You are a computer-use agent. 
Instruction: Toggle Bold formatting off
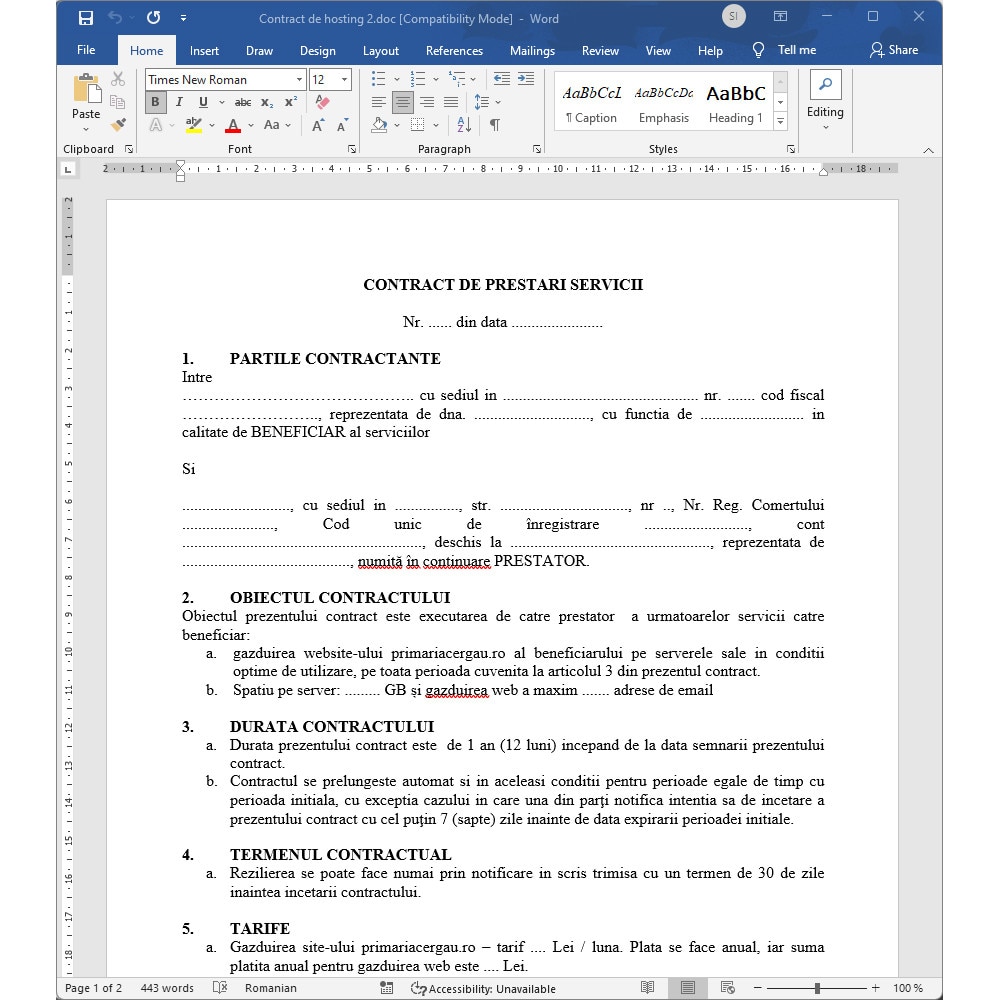(x=155, y=102)
